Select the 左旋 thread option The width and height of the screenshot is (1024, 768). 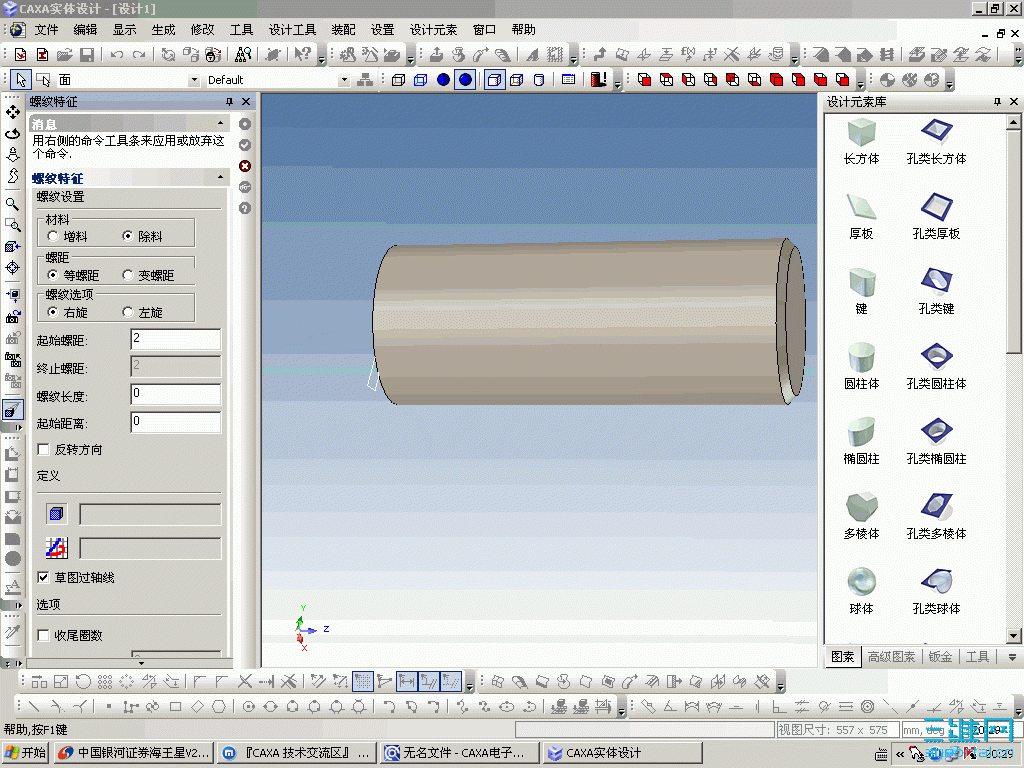(128, 312)
